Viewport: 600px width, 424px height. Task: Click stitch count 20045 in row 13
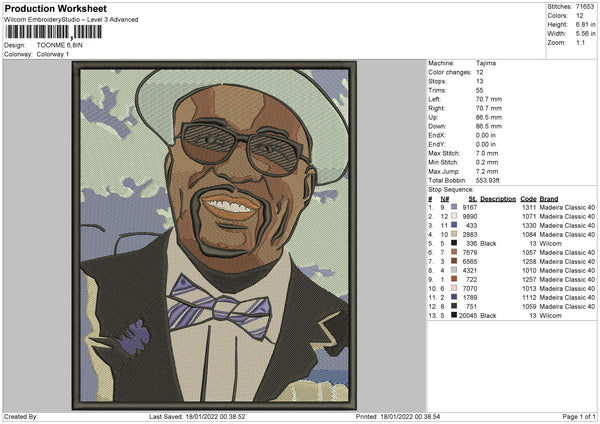click(468, 316)
